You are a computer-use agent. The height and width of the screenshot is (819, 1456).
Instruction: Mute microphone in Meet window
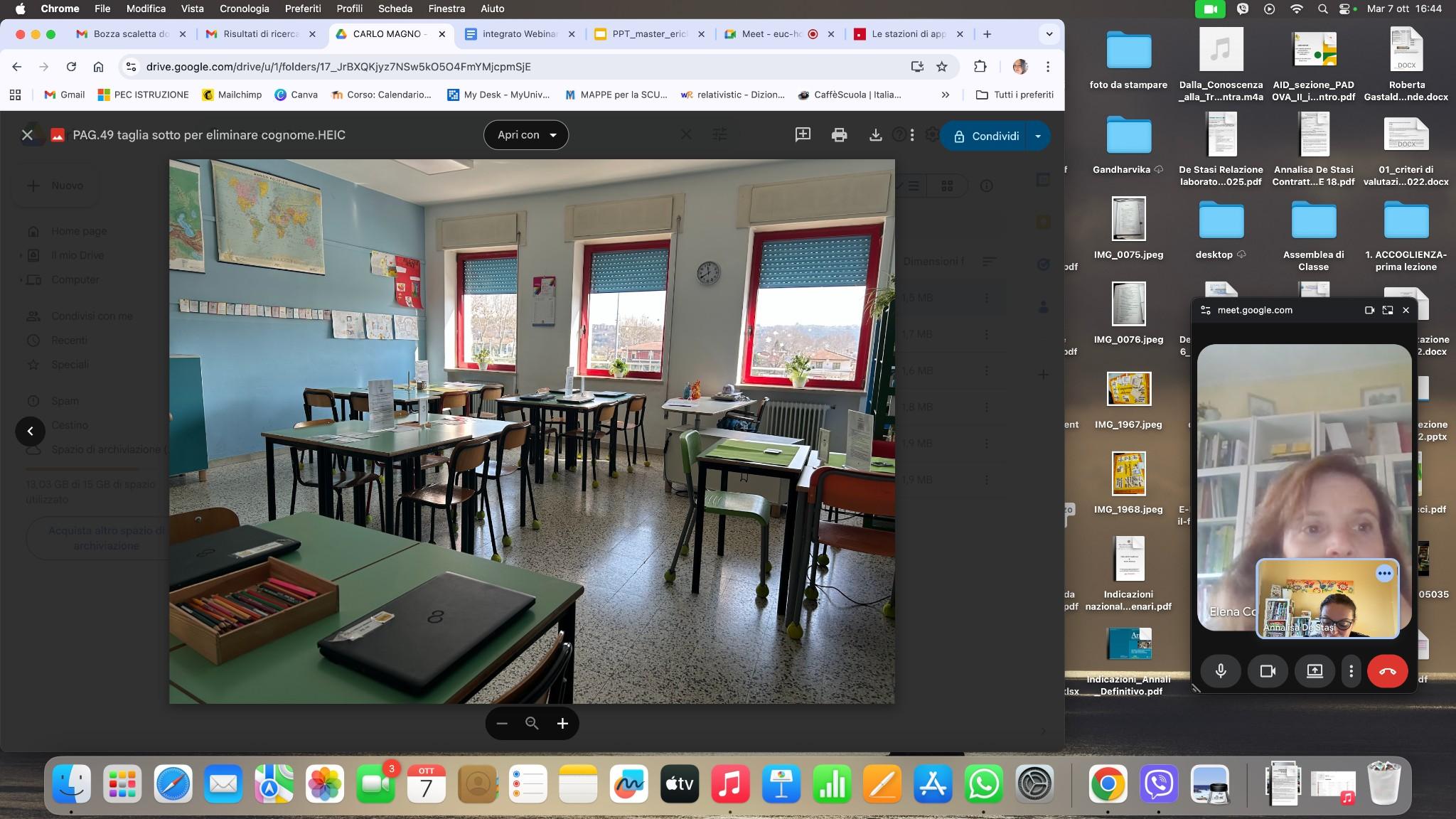pos(1221,671)
